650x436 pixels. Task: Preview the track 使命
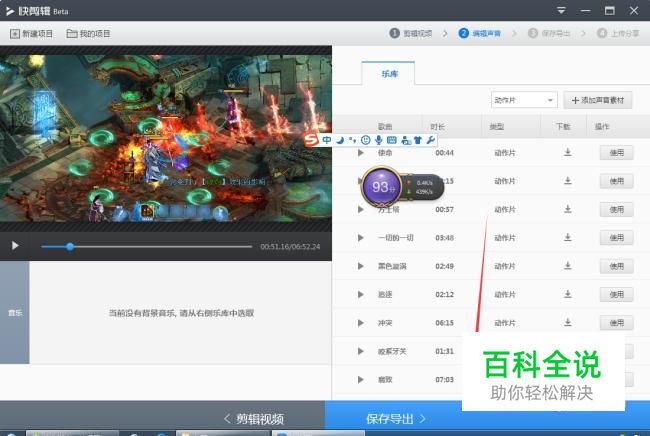coord(361,153)
